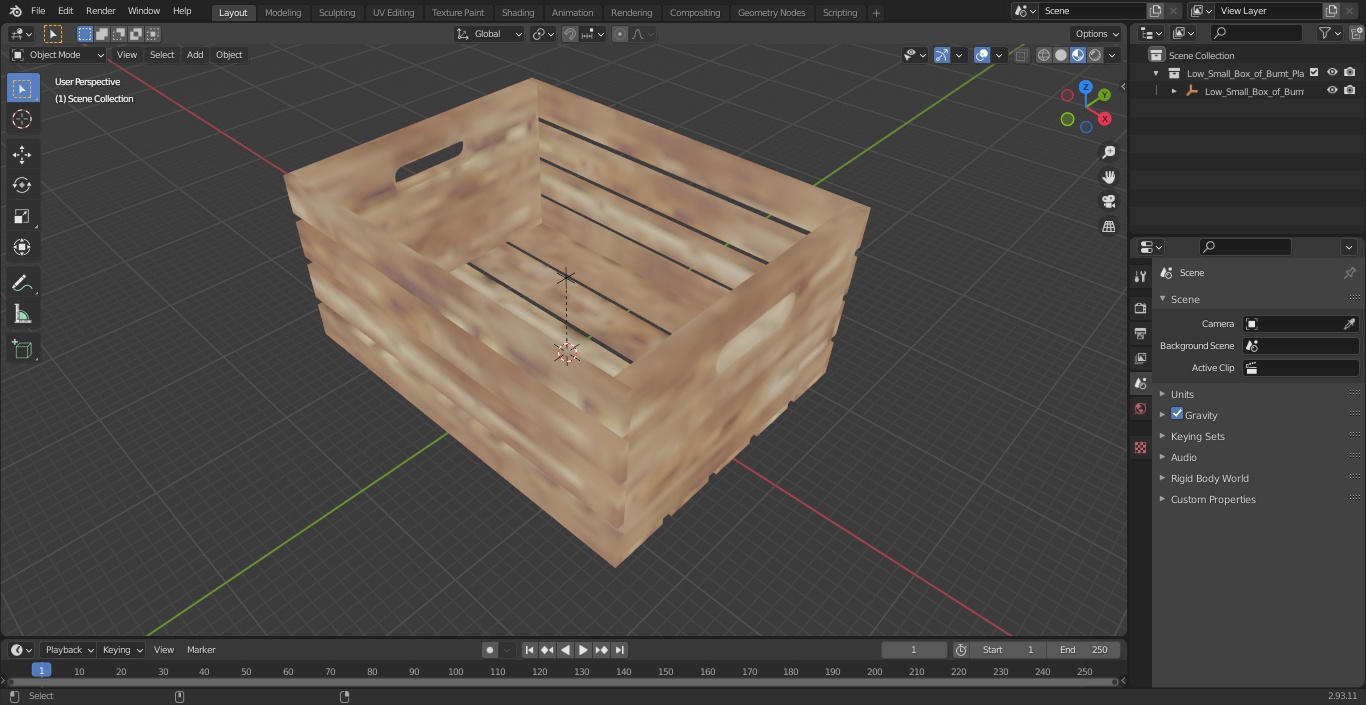Image resolution: width=1366 pixels, height=705 pixels.
Task: Select the Measure tool
Action: tap(22, 315)
